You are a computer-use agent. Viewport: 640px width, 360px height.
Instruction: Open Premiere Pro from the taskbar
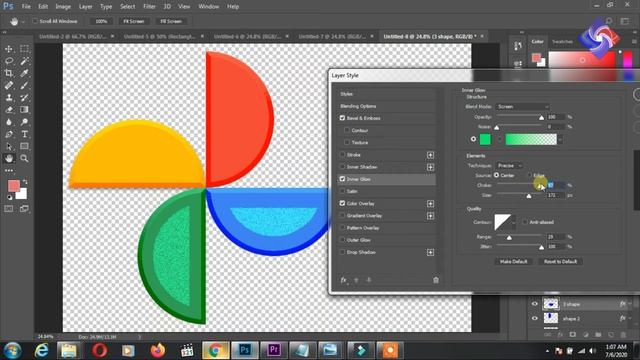point(274,350)
